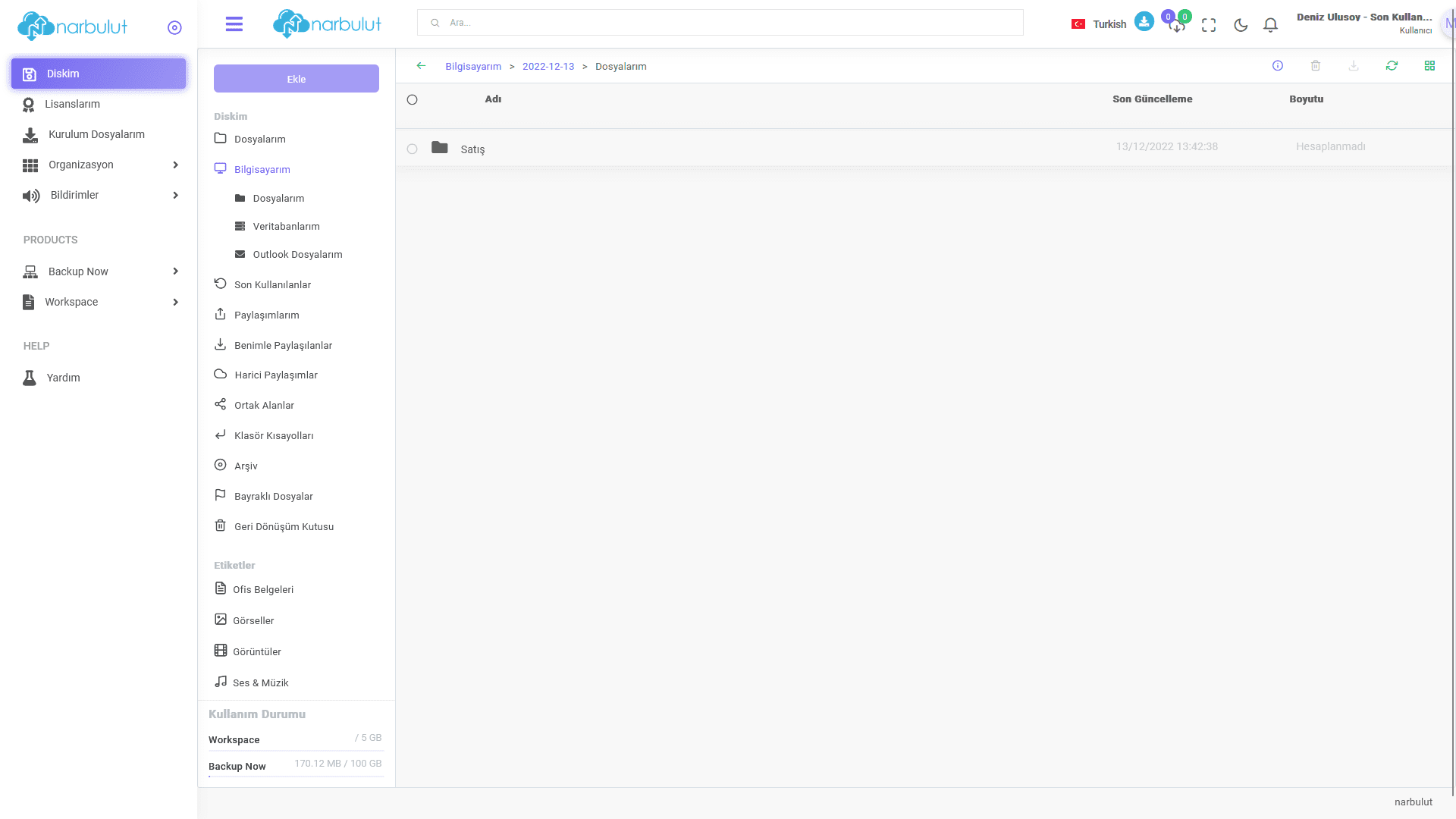Click the Ara search field
The width and height of the screenshot is (1456, 819).
point(720,23)
